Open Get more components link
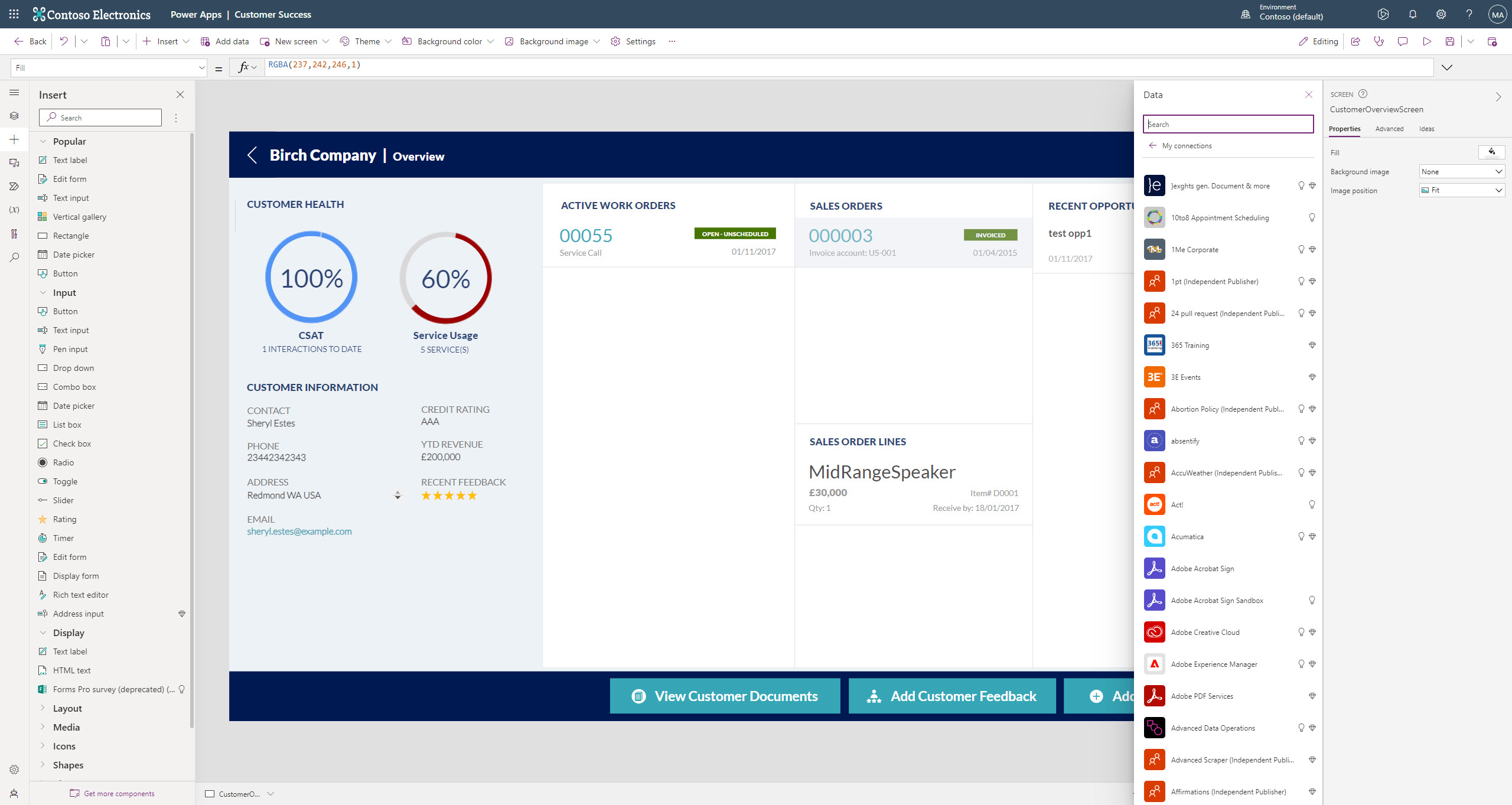 112,793
